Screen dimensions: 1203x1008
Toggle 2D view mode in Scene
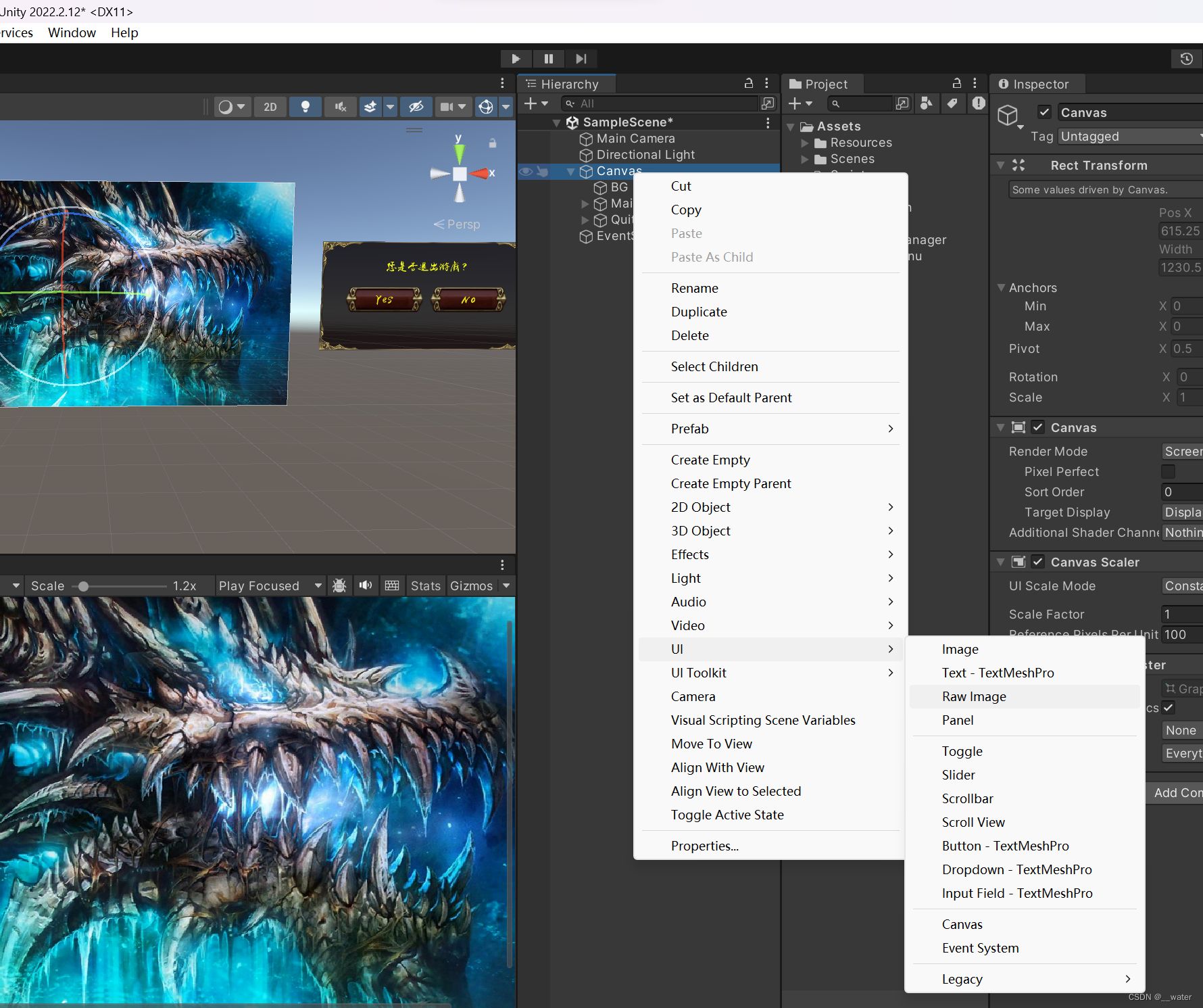point(270,107)
